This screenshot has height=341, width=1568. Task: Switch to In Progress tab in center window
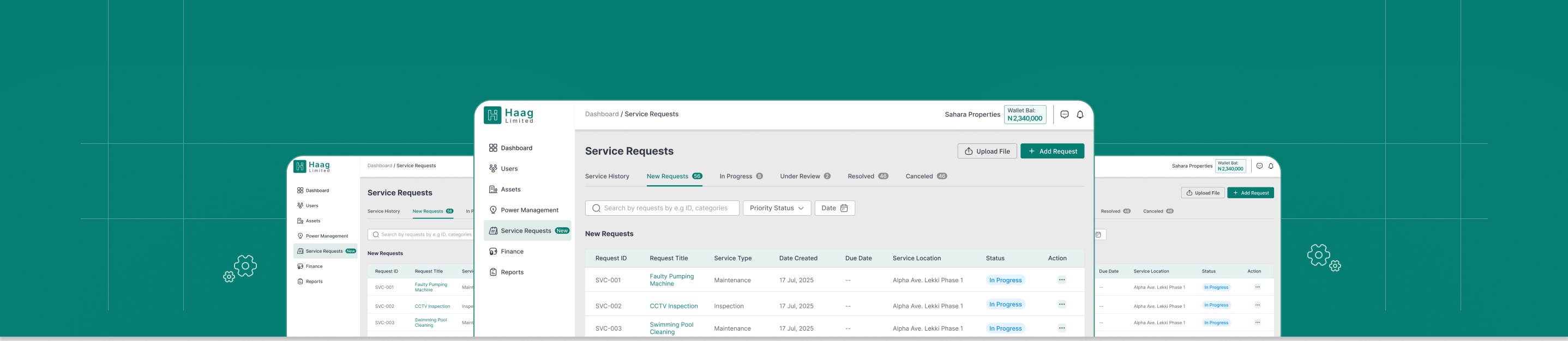(x=741, y=176)
